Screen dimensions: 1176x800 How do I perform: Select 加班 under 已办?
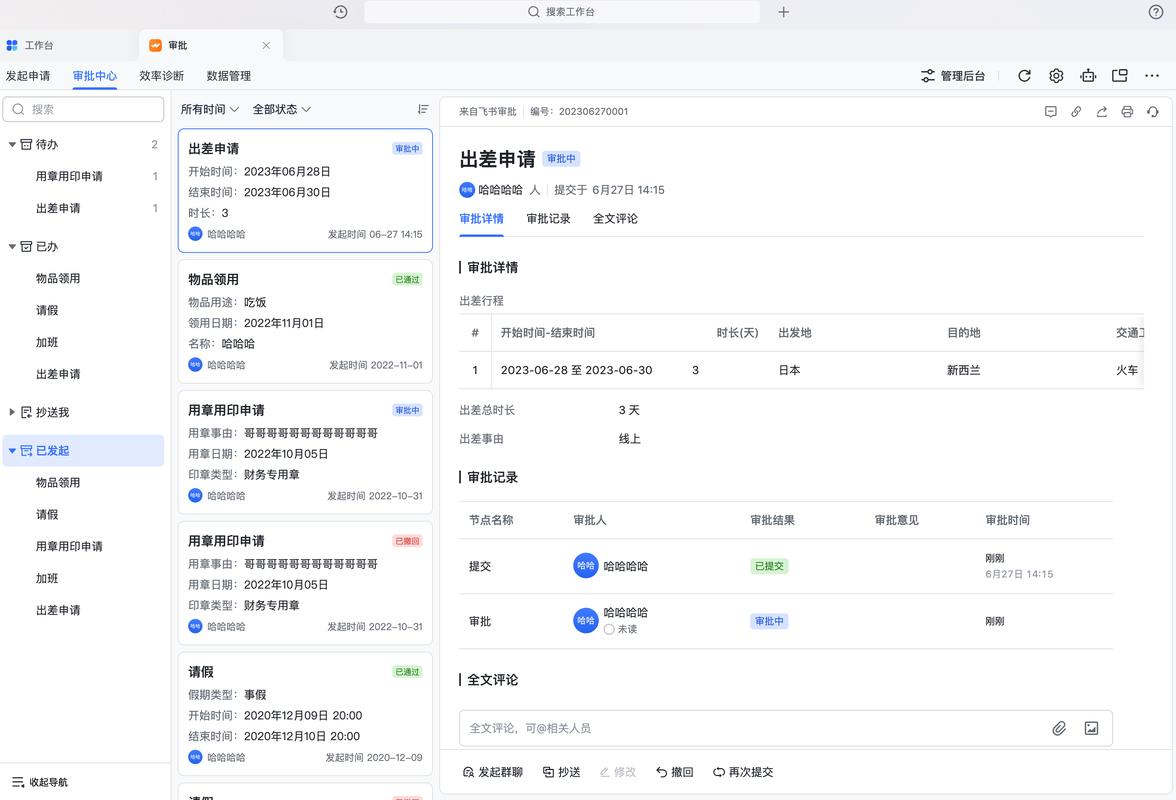coord(83,343)
